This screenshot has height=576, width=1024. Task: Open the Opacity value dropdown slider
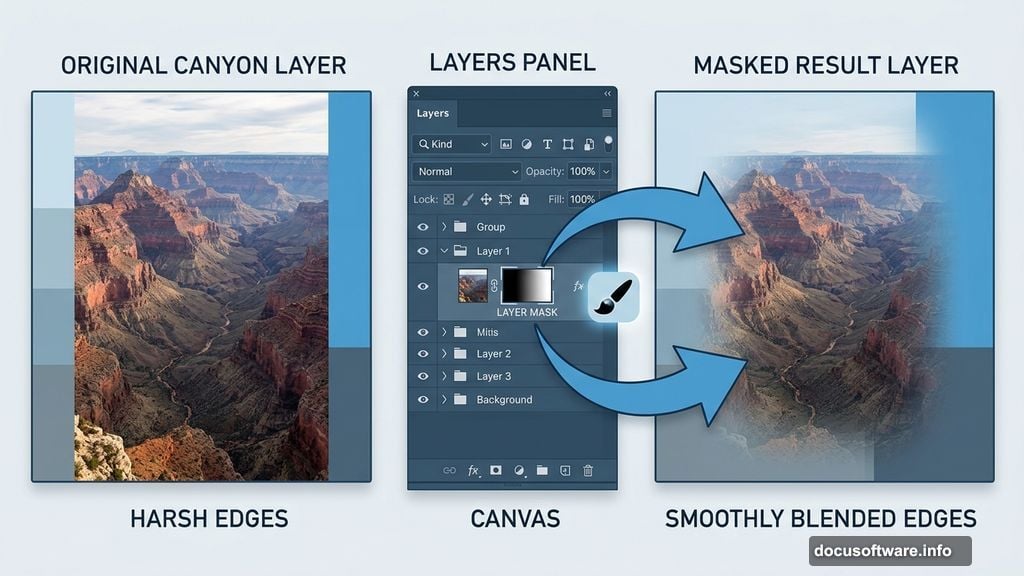tap(606, 172)
